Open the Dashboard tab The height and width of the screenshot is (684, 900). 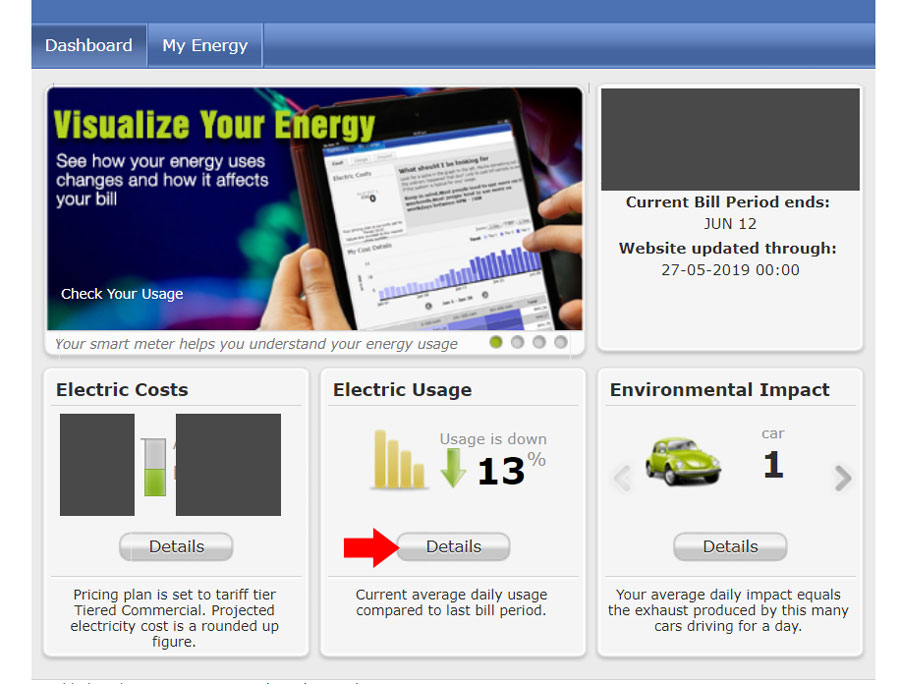click(x=89, y=45)
